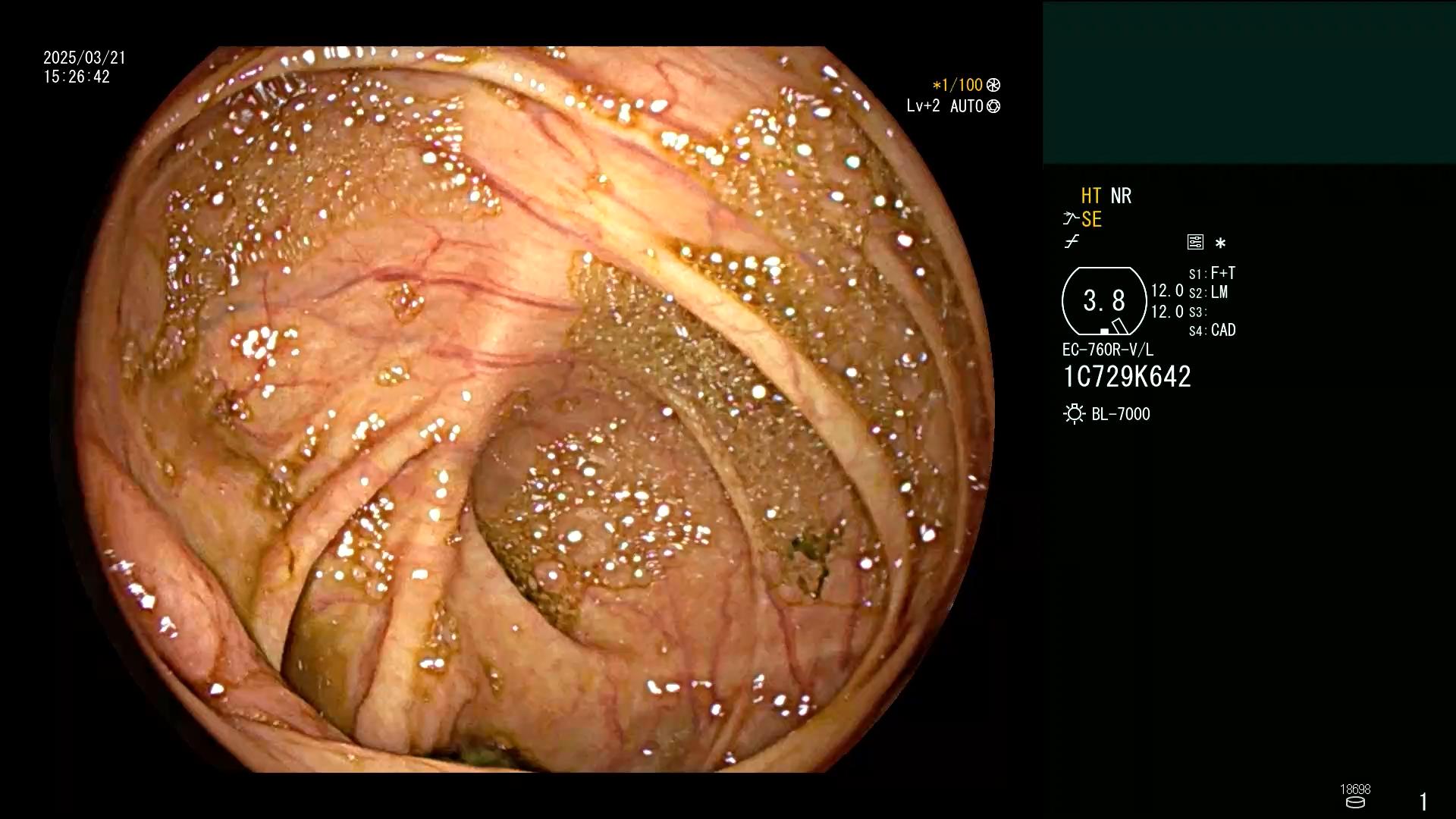Viewport: 1456px width, 819px height.
Task: Click the AUTO iris mode label
Action: 967,106
